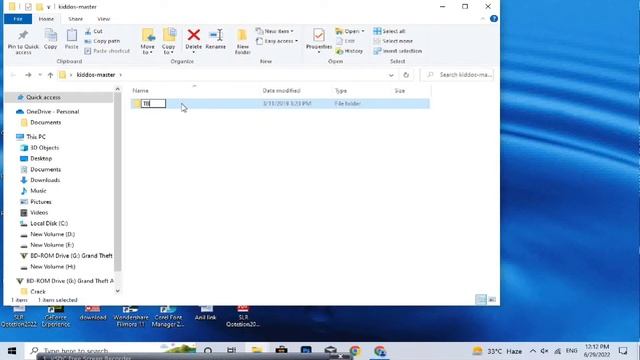Sort by the Date modified column
The image size is (640, 360).
[x=282, y=91]
